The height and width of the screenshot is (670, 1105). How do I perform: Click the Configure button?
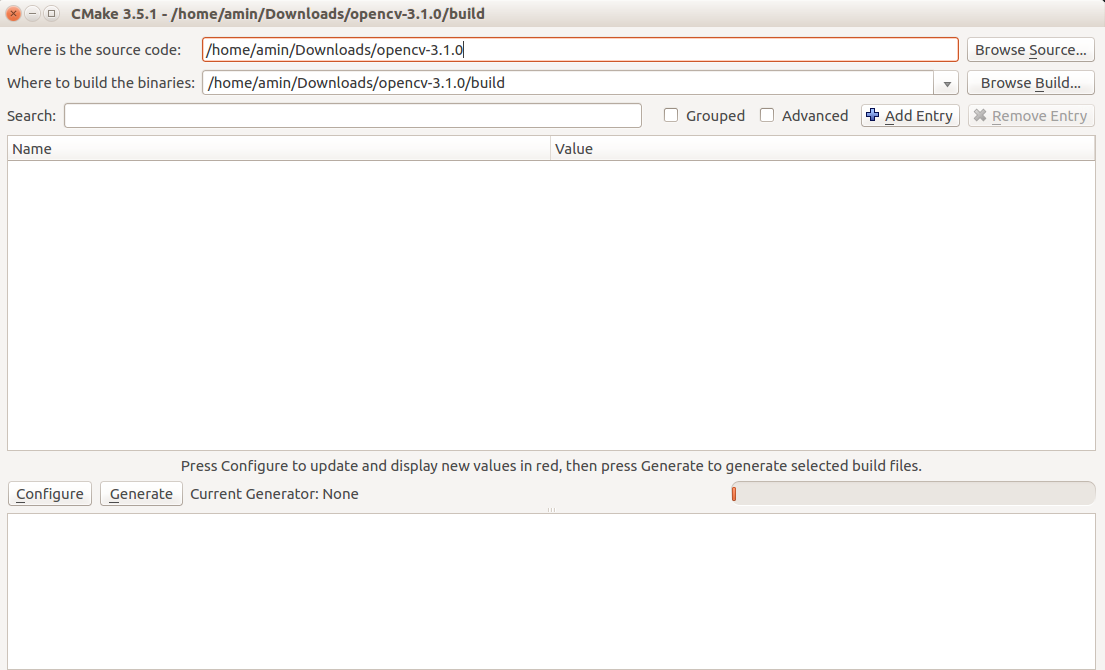(50, 494)
